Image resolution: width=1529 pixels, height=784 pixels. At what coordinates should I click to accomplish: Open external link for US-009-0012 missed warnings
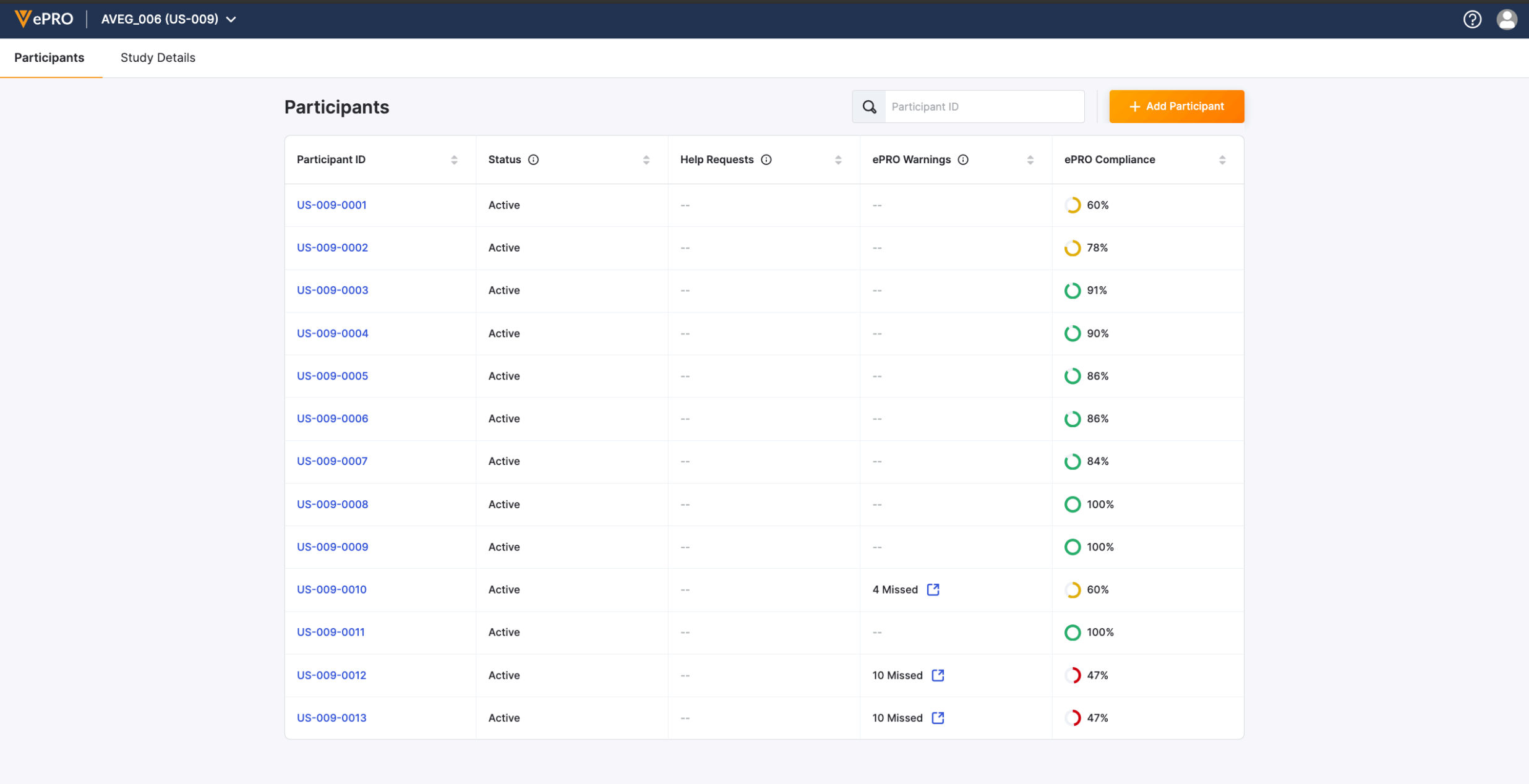click(x=938, y=675)
